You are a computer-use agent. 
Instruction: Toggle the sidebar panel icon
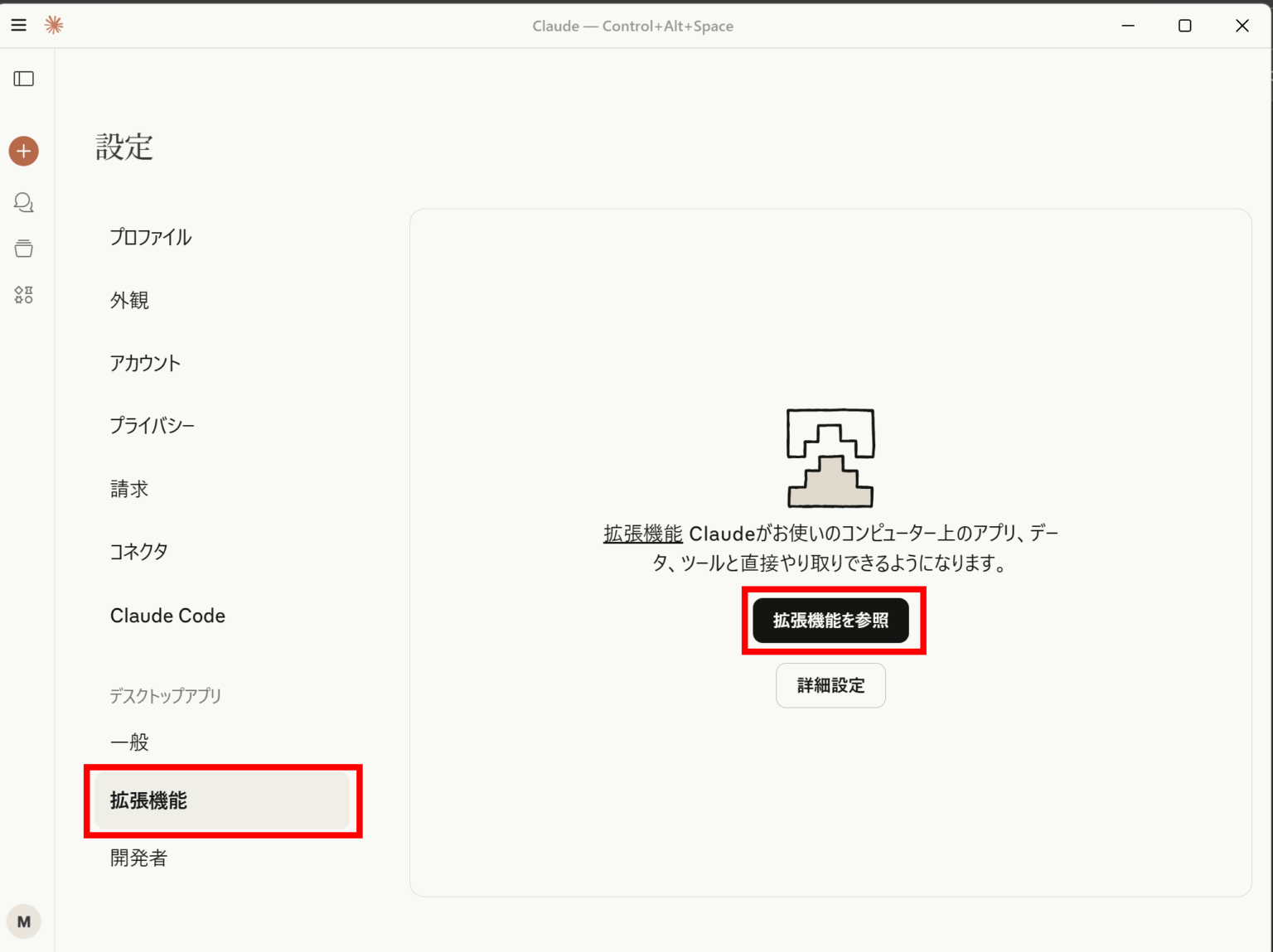pyautogui.click(x=24, y=79)
